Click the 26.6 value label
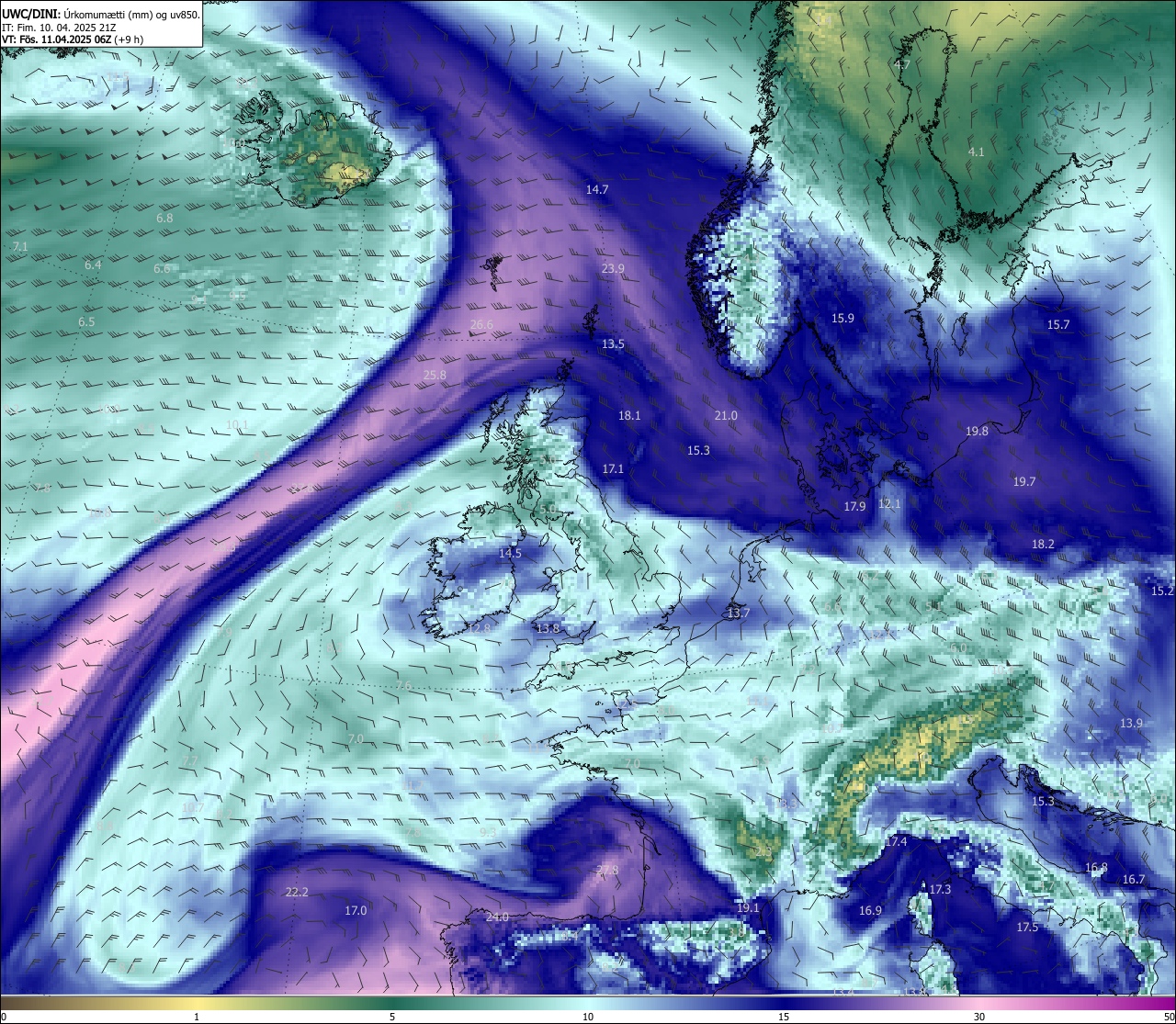Image resolution: width=1176 pixels, height=1024 pixels. click(x=481, y=324)
